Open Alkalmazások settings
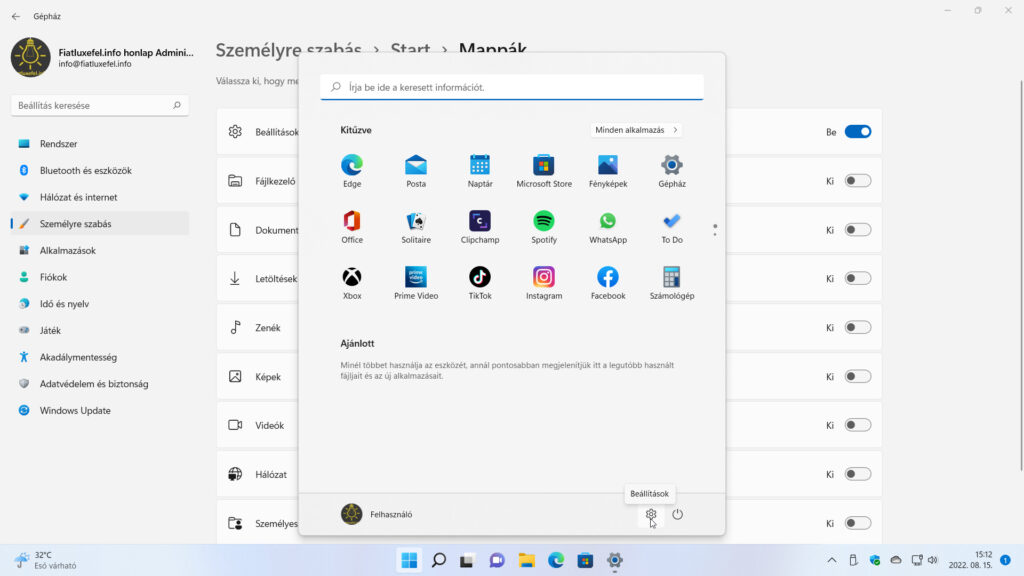 [x=100, y=250]
